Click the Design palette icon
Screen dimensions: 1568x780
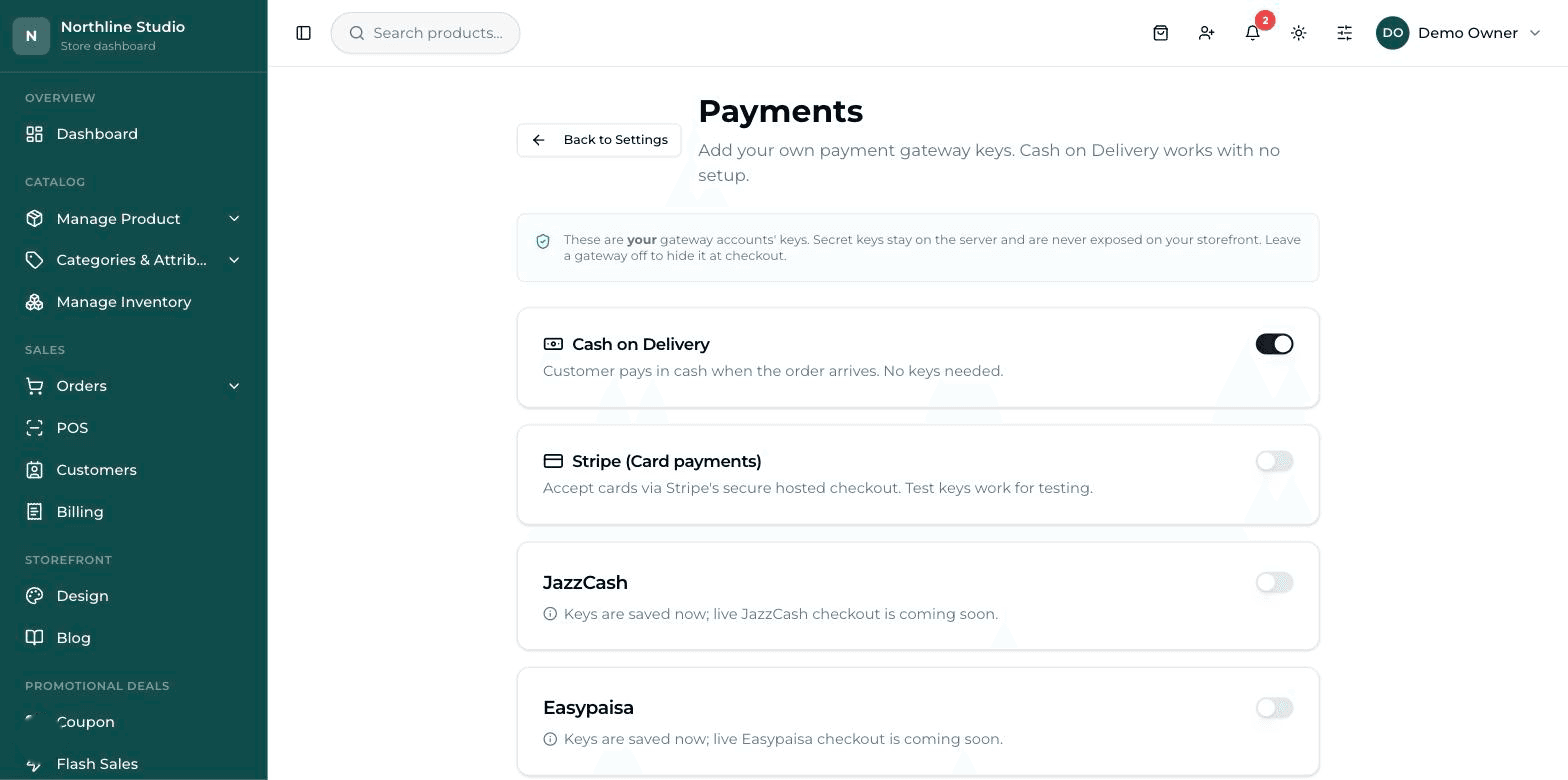35,596
